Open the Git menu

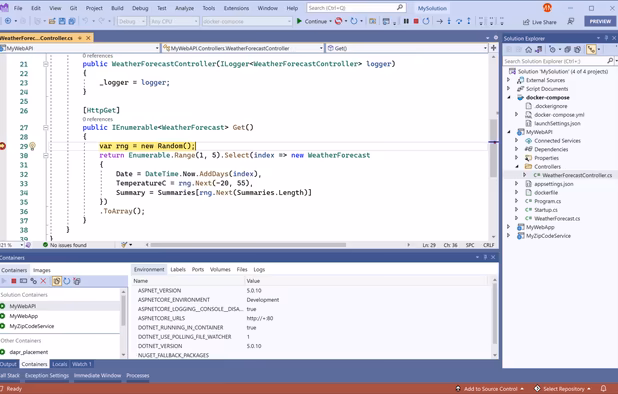73,8
